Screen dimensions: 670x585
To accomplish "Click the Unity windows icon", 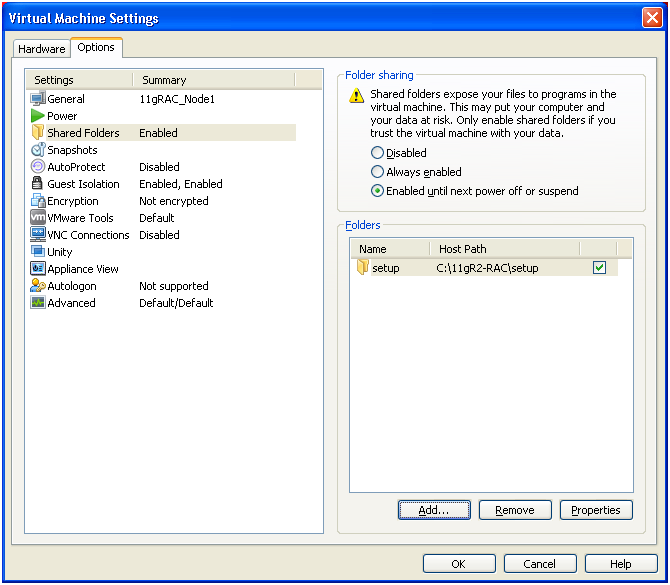I will pyautogui.click(x=38, y=251).
